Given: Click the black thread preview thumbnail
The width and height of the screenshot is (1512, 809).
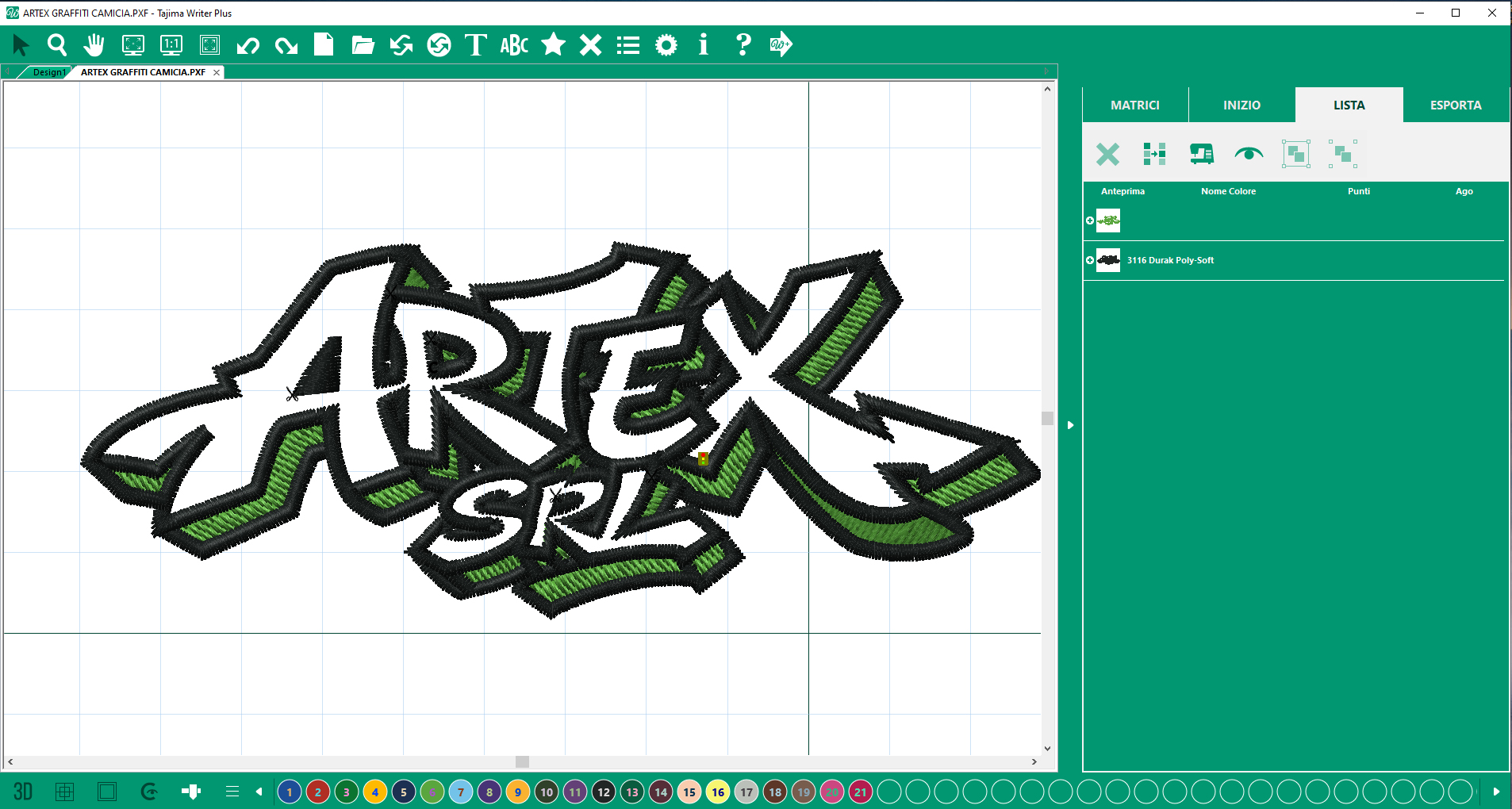Looking at the screenshot, I should point(1108,260).
